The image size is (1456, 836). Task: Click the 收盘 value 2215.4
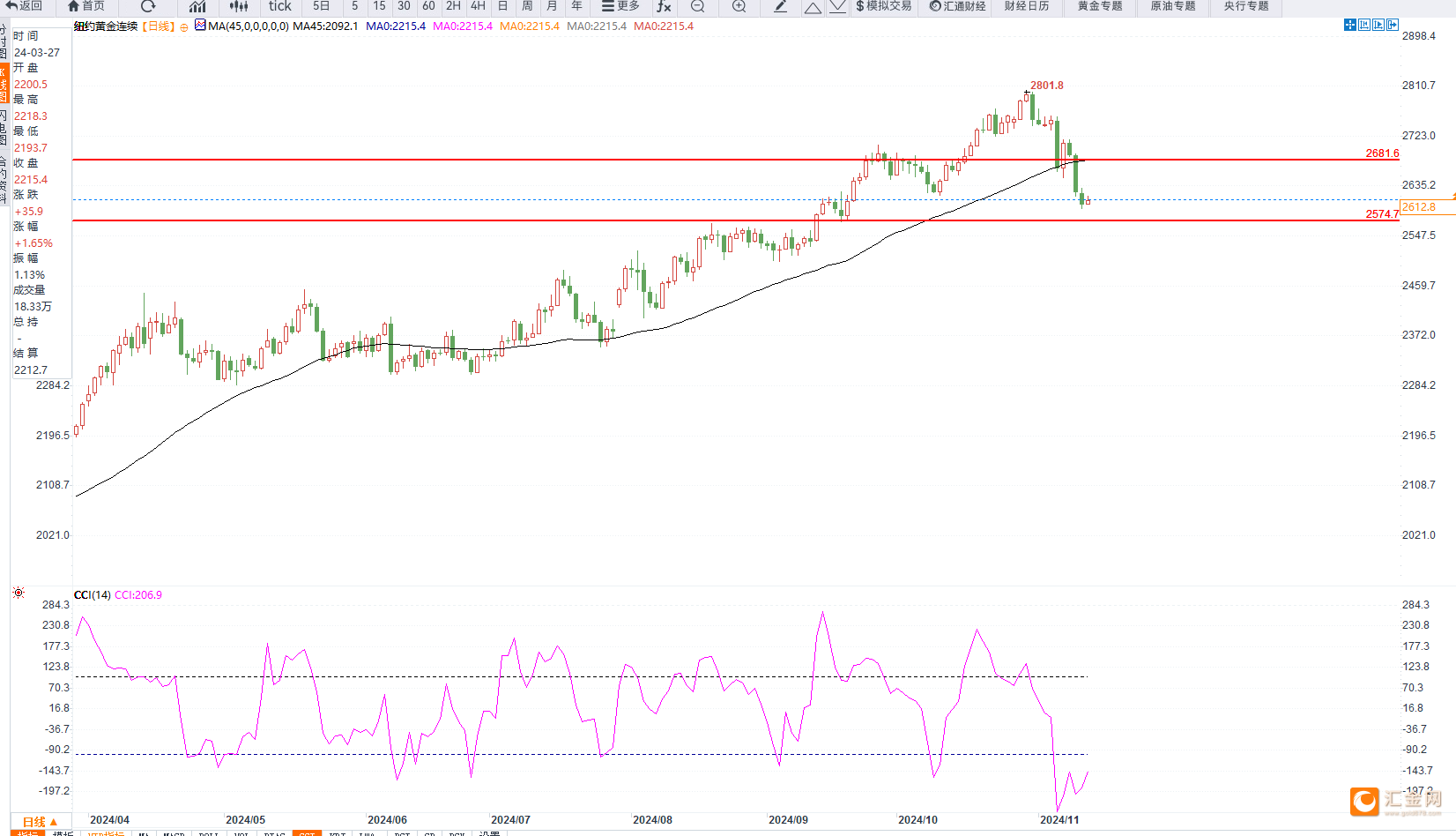[31, 180]
